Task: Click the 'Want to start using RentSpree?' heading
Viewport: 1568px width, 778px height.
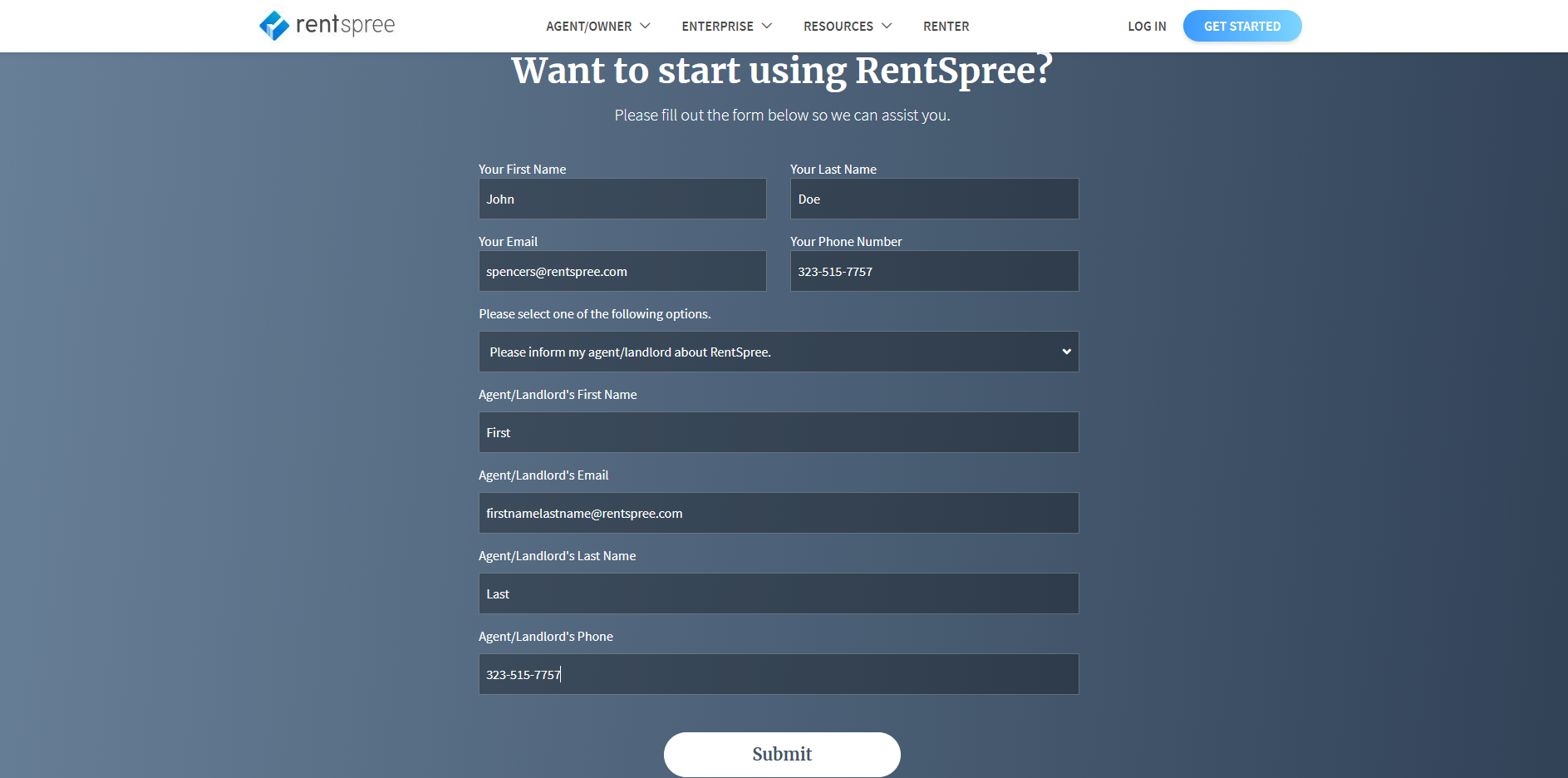Action: [x=782, y=71]
